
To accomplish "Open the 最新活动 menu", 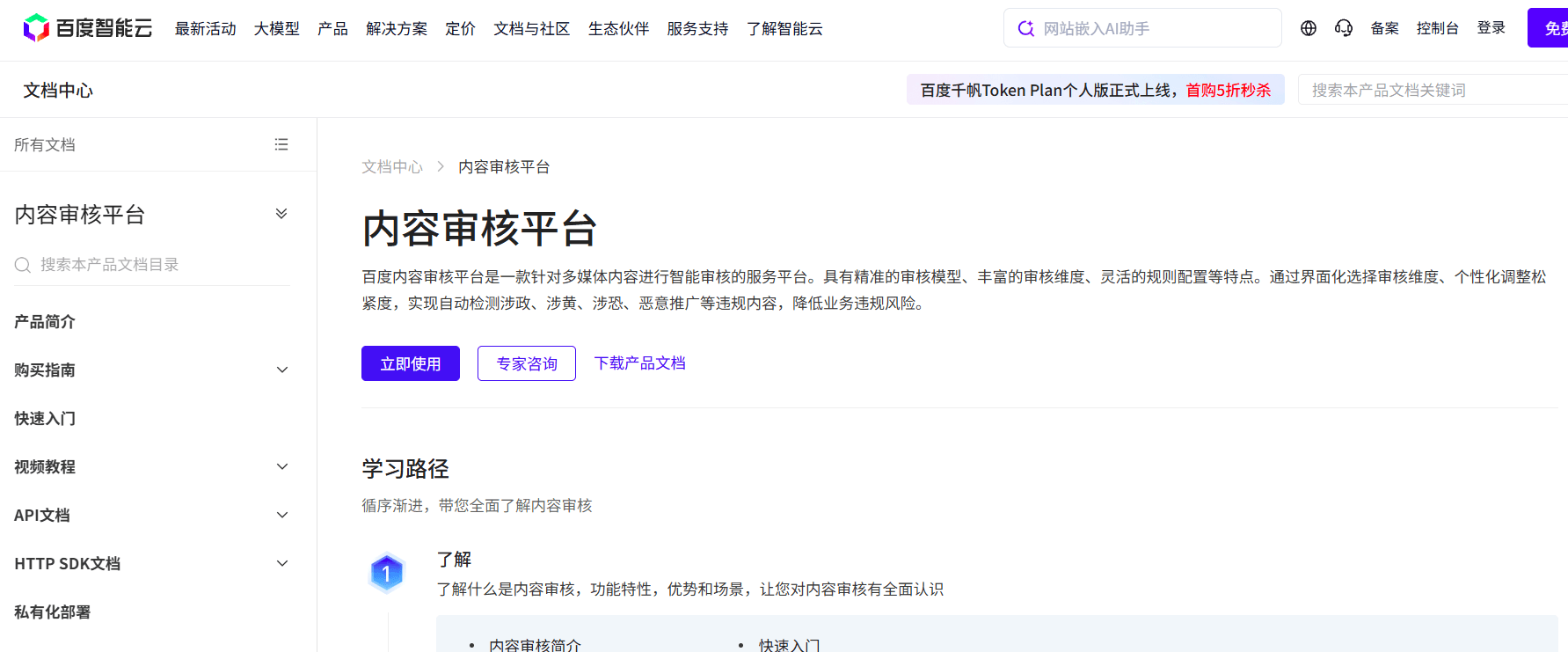I will click(x=206, y=29).
